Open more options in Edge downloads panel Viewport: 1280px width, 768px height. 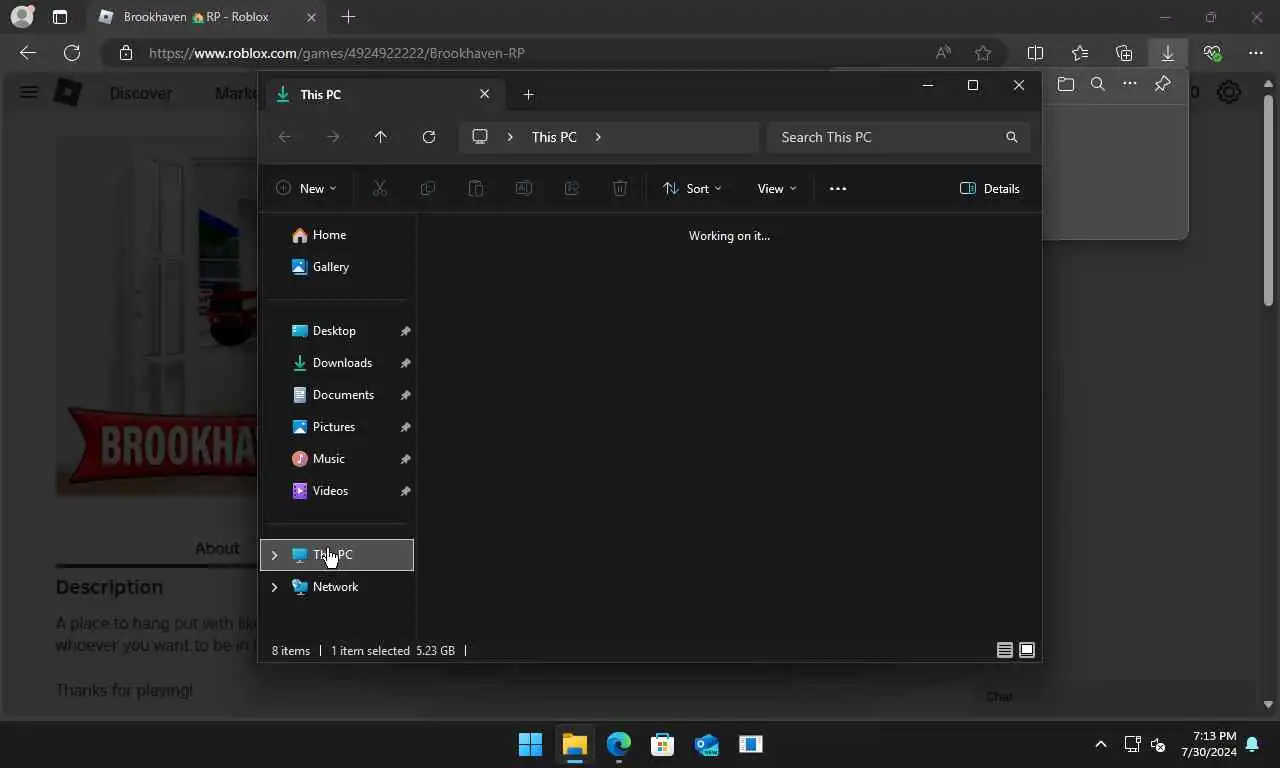pos(1130,85)
